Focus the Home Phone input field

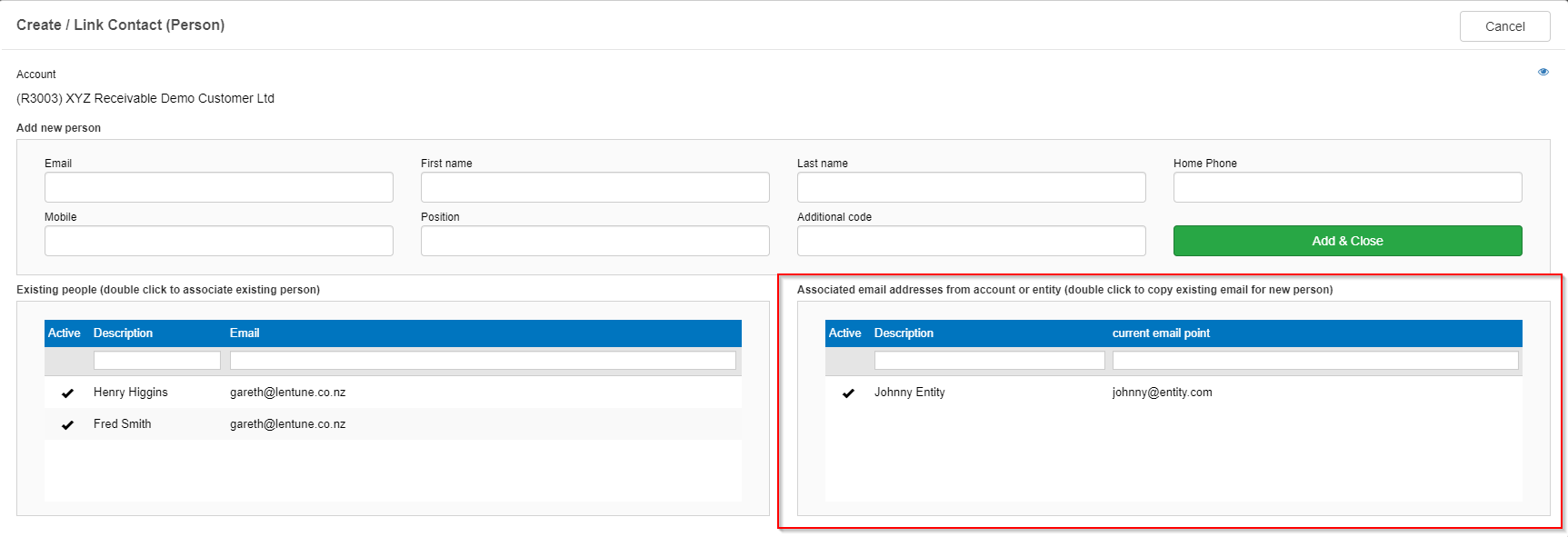tap(1347, 187)
